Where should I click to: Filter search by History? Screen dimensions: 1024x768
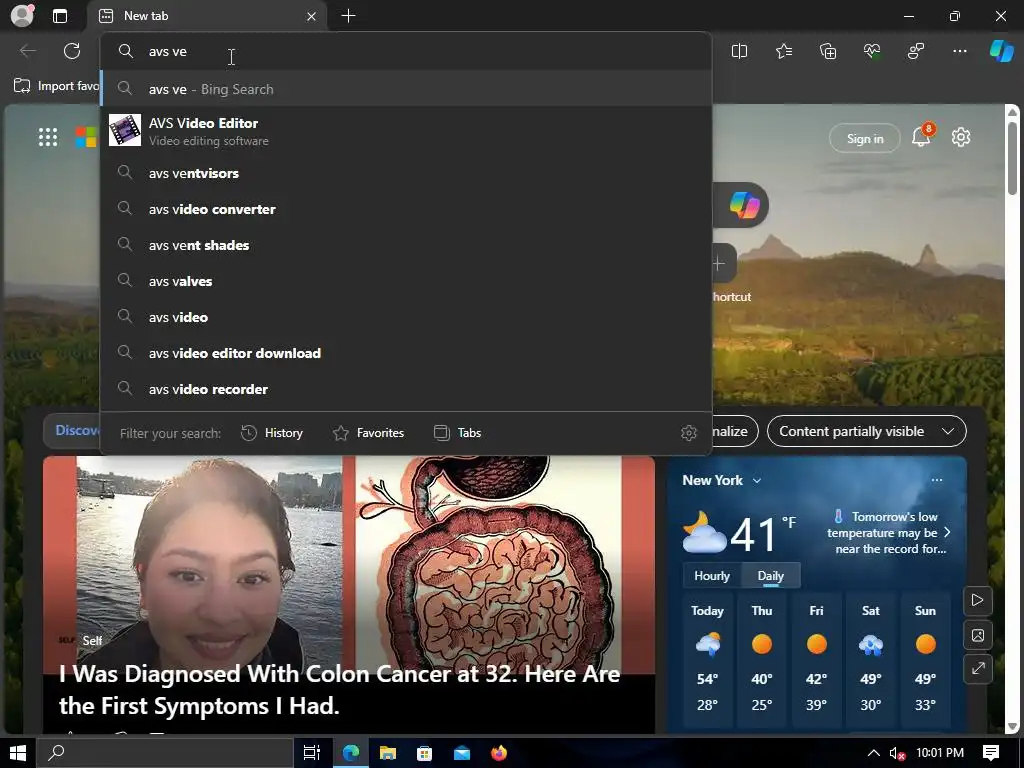coord(272,433)
